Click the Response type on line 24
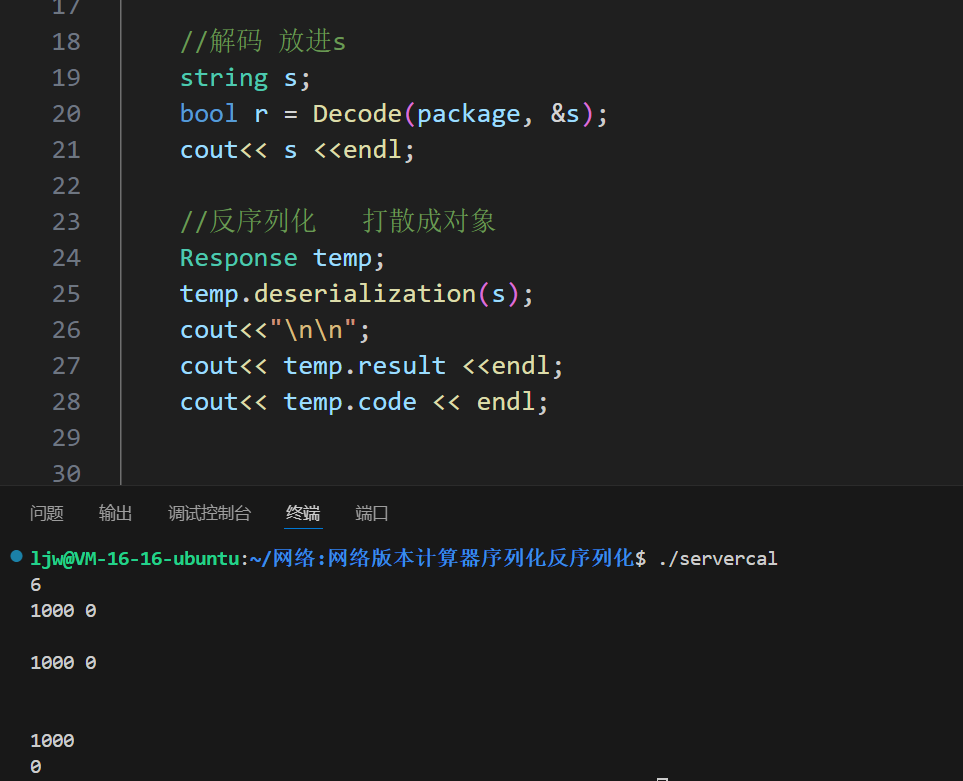The width and height of the screenshot is (963, 781). 238,258
